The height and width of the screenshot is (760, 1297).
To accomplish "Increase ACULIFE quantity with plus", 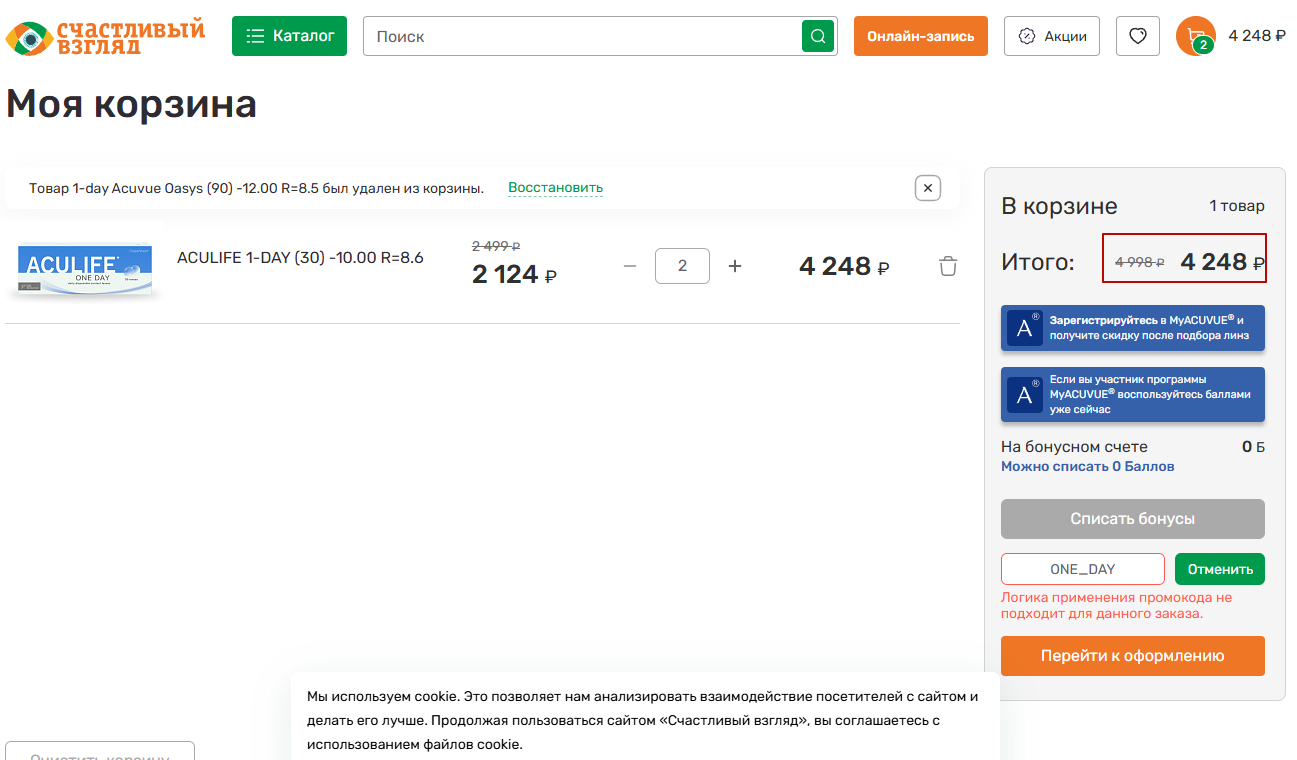I will (x=735, y=266).
